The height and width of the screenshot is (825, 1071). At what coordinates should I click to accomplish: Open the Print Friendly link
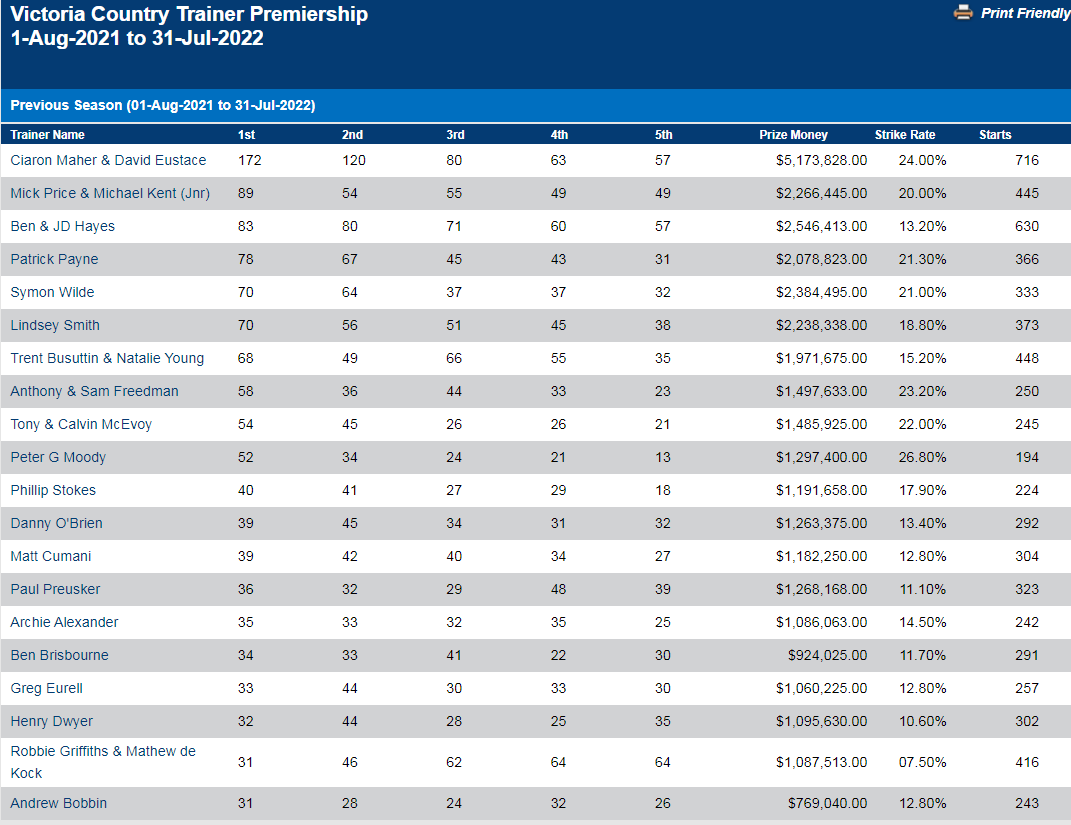(x=1025, y=13)
